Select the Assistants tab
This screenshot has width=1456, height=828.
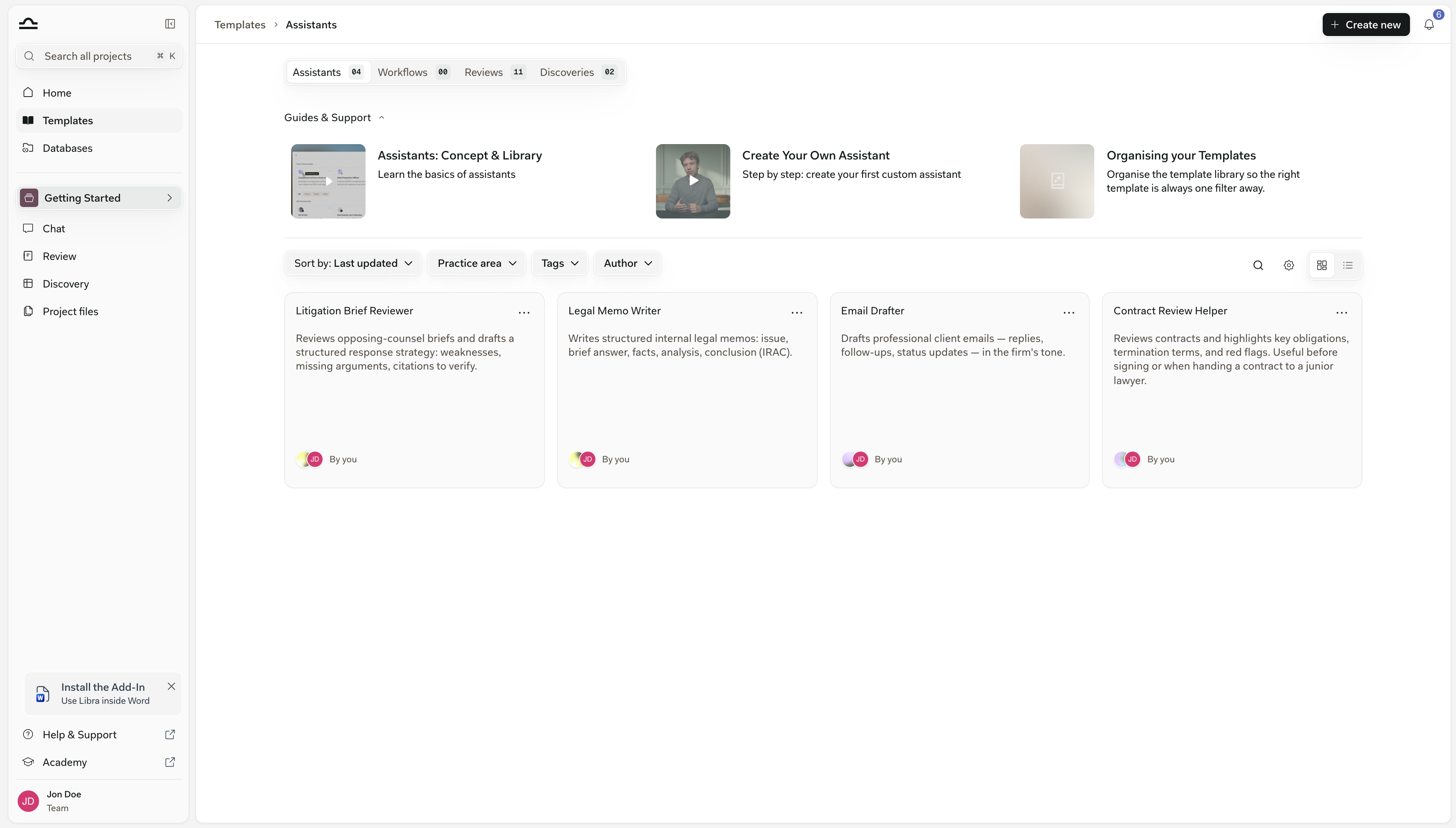[328, 72]
